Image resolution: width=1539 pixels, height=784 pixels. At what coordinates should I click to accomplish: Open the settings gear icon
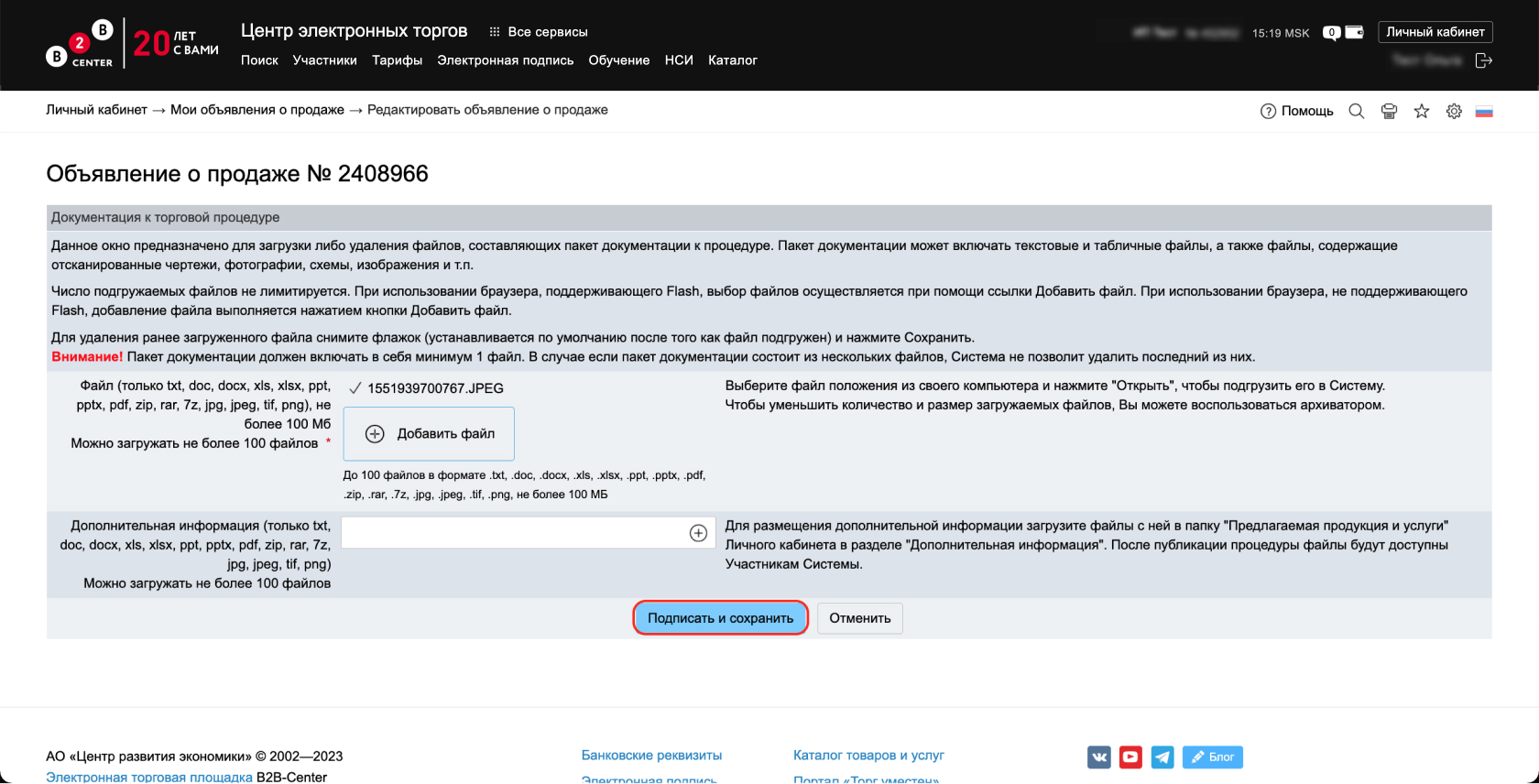pos(1454,111)
